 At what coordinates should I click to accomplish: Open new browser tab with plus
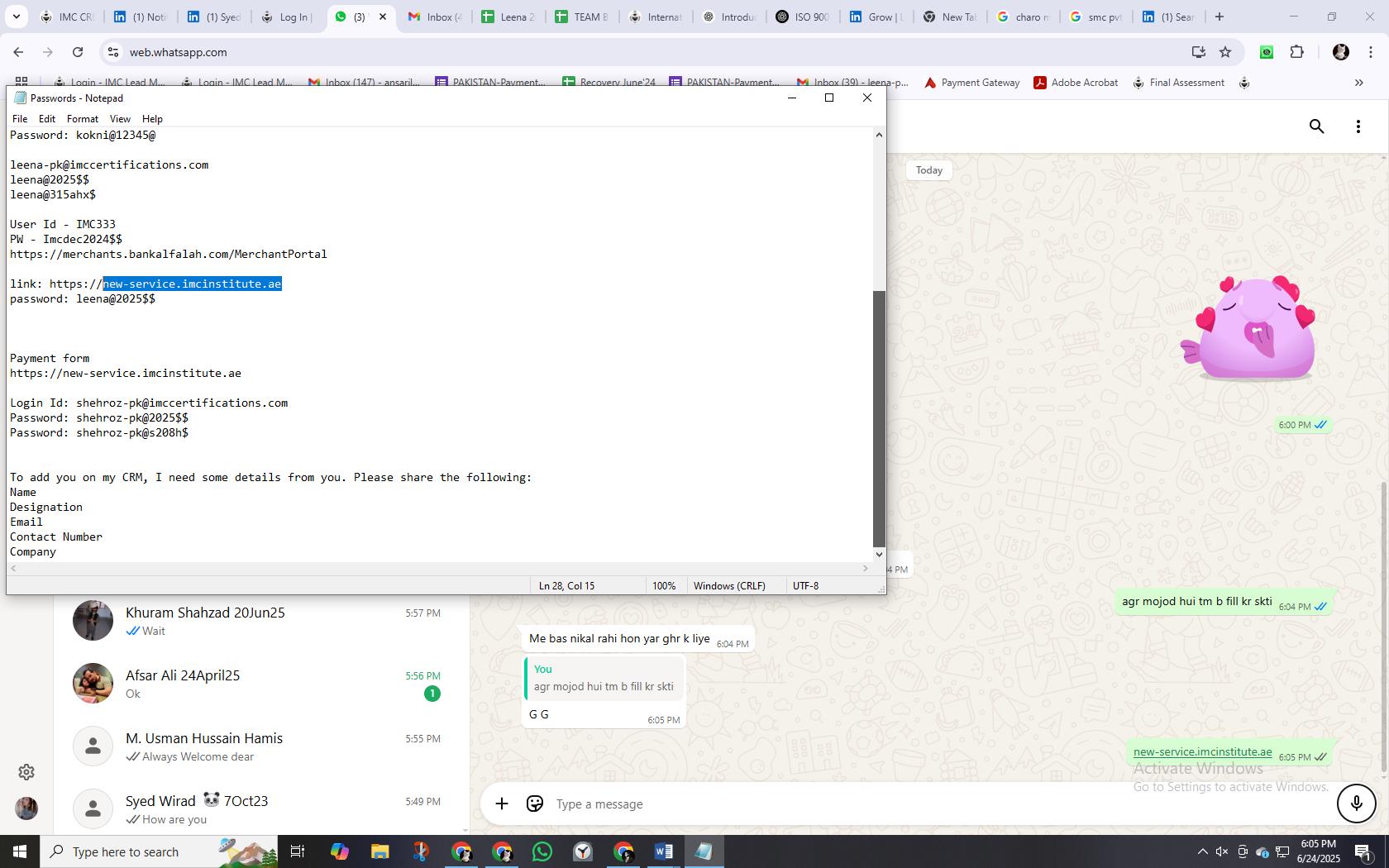(x=1219, y=17)
